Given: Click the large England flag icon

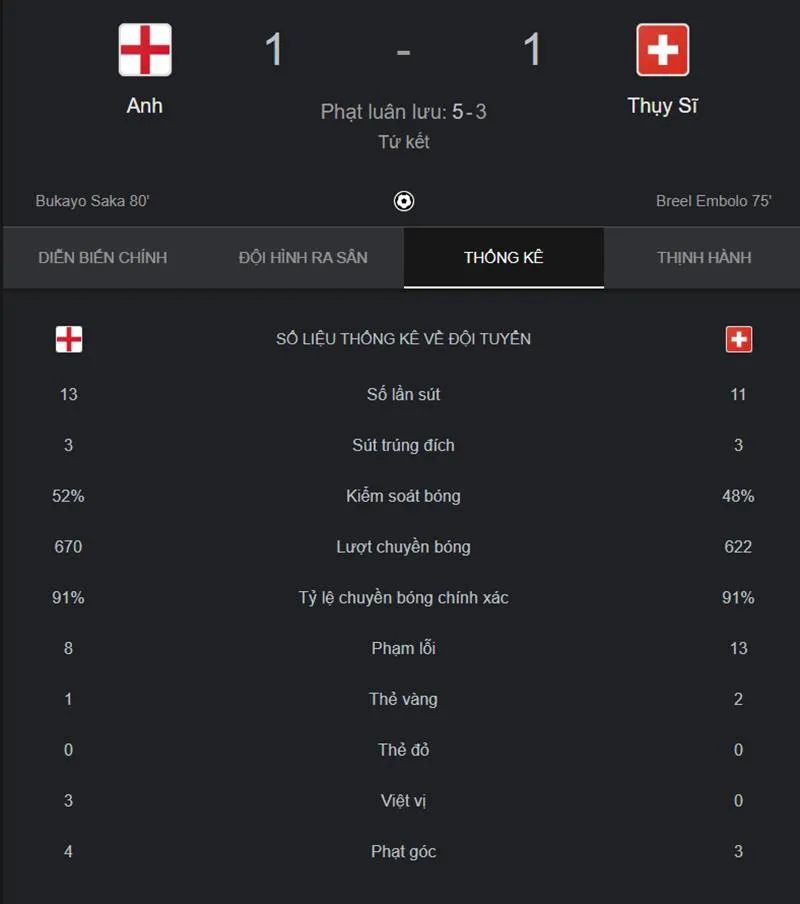Looking at the screenshot, I should point(145,50).
